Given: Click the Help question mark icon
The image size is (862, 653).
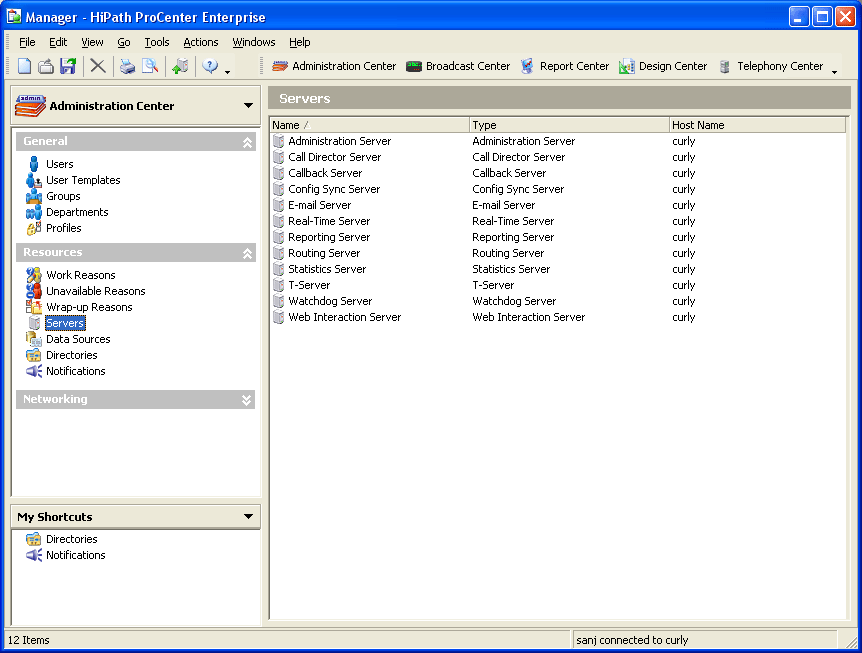Looking at the screenshot, I should 210,66.
